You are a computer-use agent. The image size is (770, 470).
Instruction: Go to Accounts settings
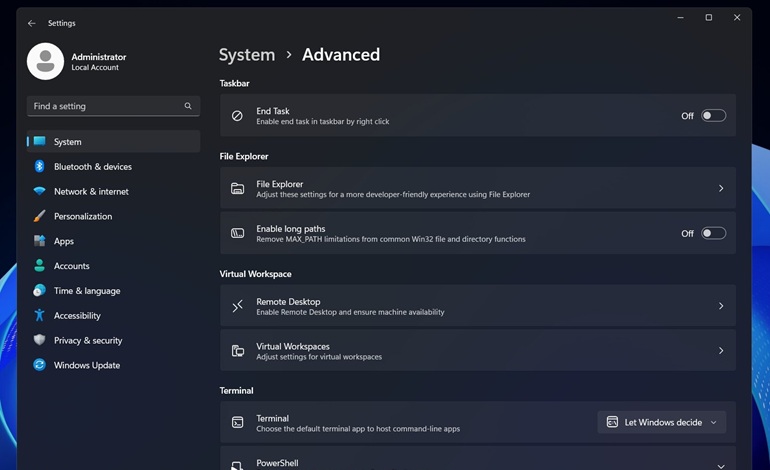pos(113,266)
